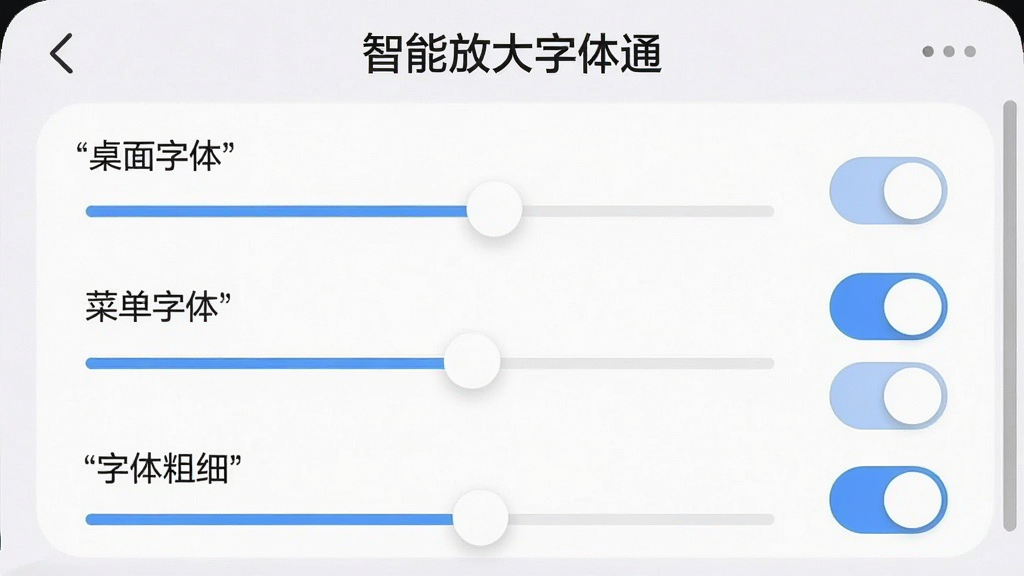This screenshot has height=576, width=1024.
Task: Select the 菜单字体 label
Action: click(159, 306)
